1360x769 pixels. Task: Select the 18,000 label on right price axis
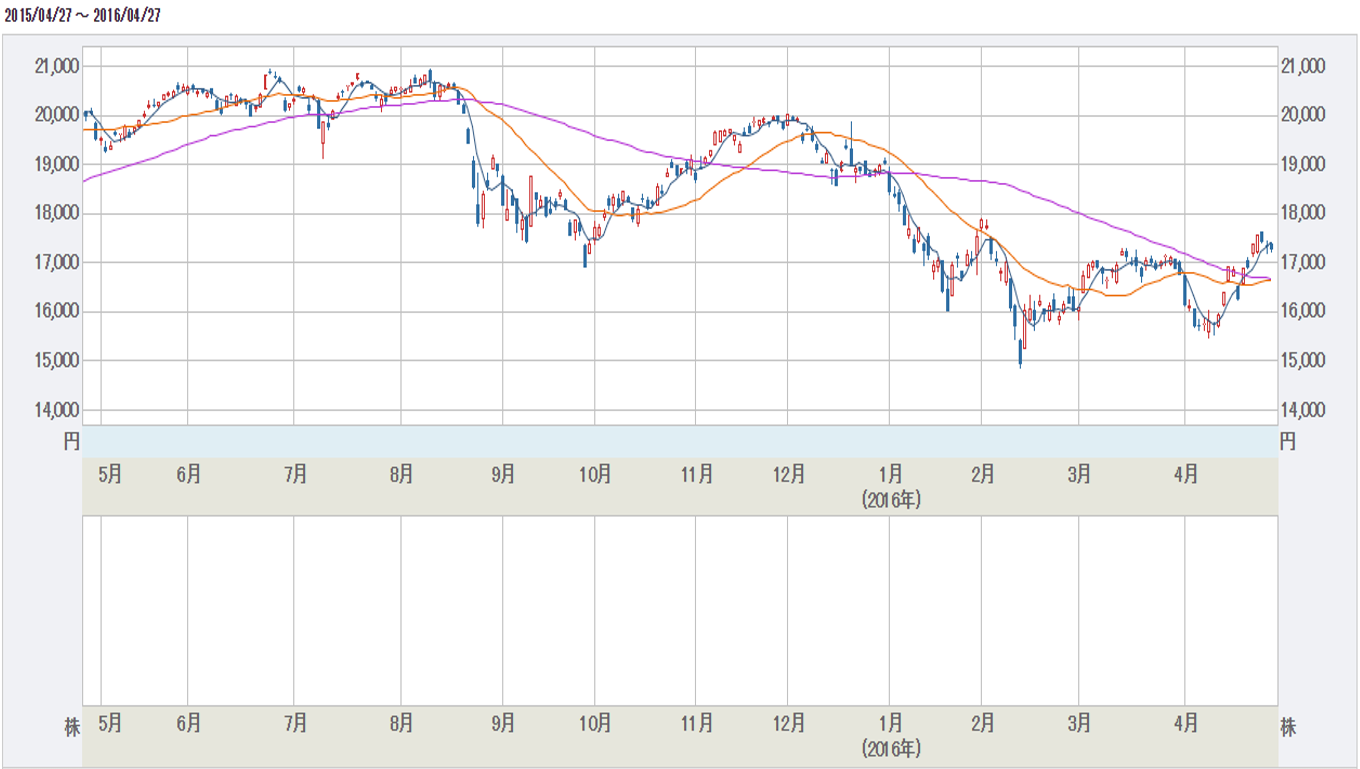[x=1303, y=213]
